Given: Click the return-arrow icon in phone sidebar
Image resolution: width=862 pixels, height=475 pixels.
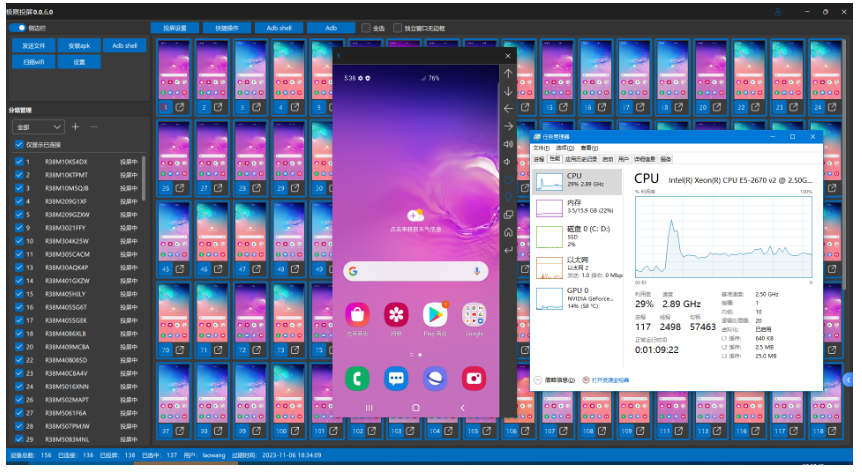Looking at the screenshot, I should click(508, 250).
